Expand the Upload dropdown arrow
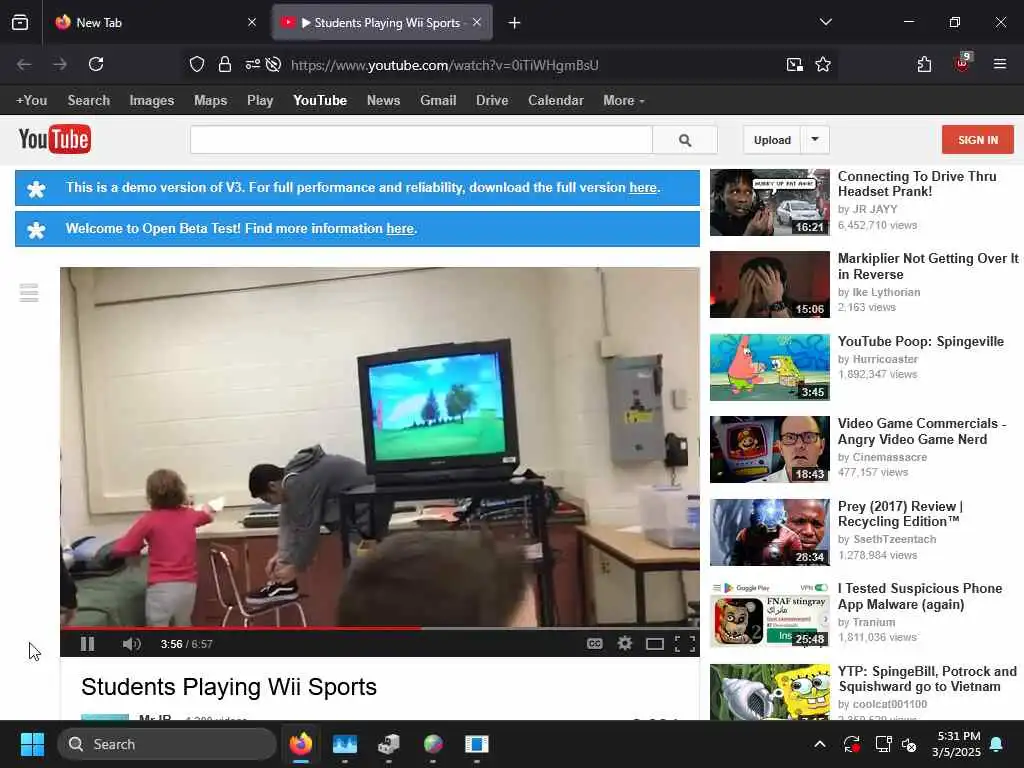The width and height of the screenshot is (1024, 768). click(815, 140)
